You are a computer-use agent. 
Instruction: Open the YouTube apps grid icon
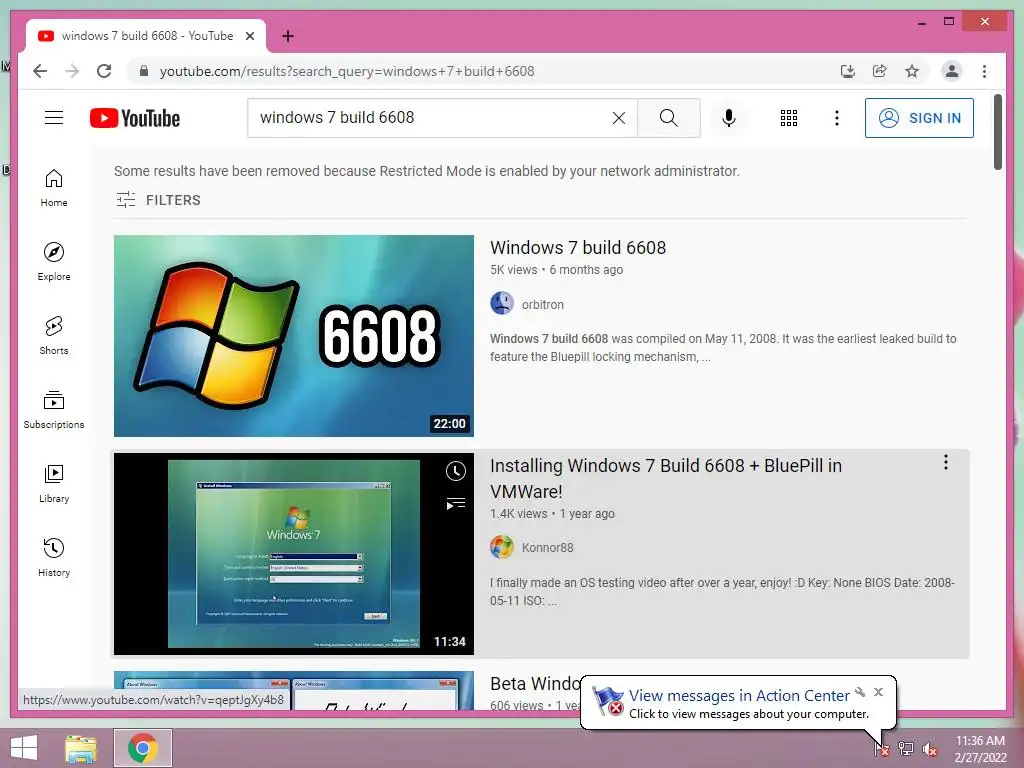789,118
